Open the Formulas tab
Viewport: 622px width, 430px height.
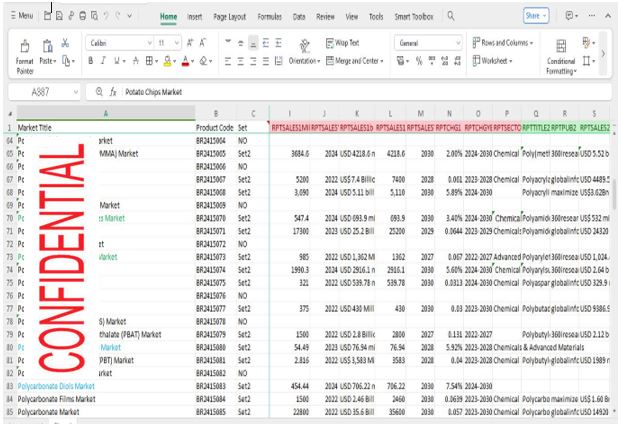pyautogui.click(x=269, y=17)
